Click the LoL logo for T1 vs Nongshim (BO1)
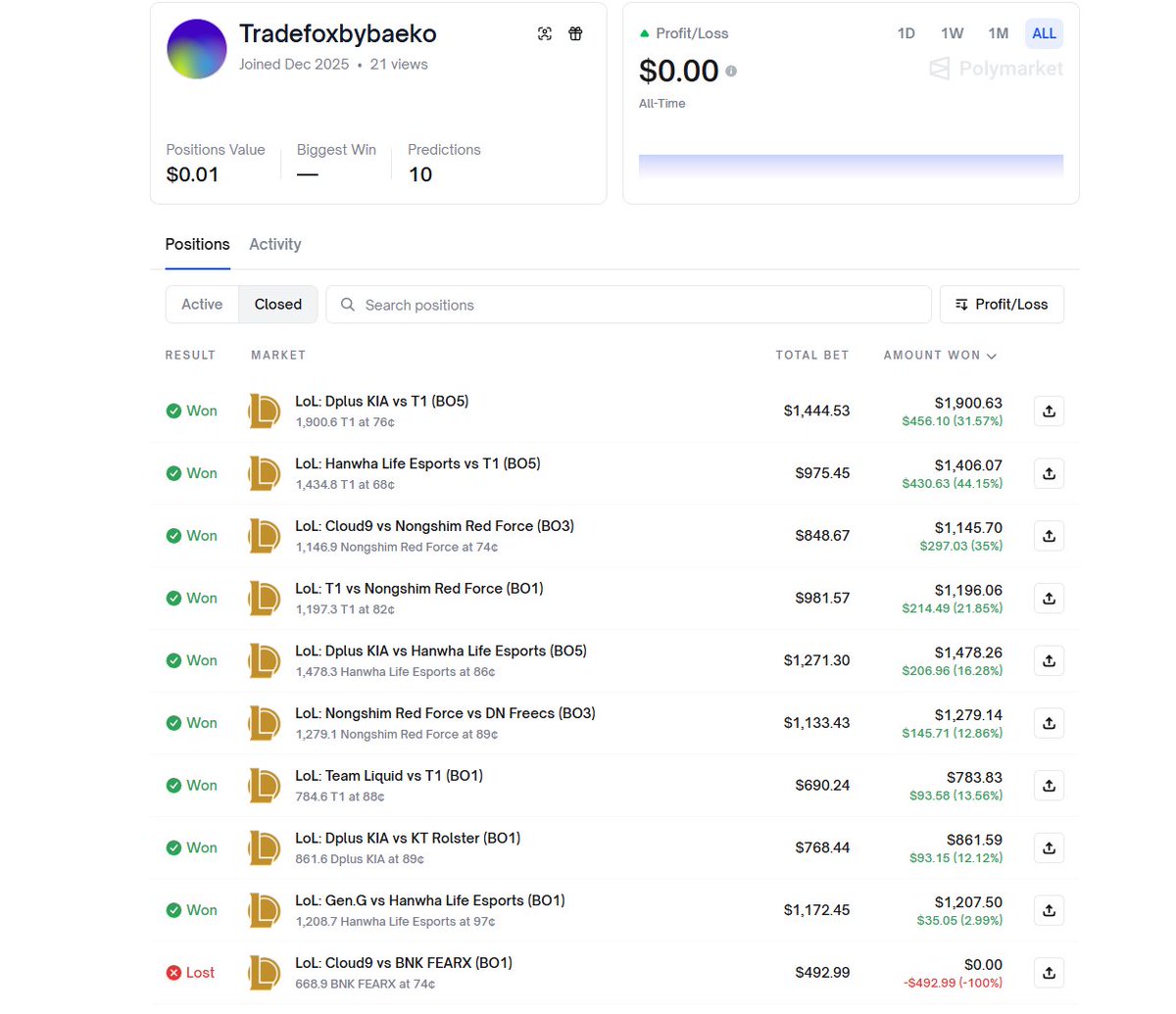The width and height of the screenshot is (1176, 1014). click(x=265, y=598)
